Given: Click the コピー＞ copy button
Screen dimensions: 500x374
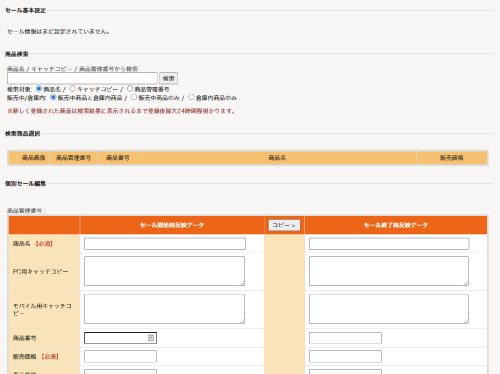Looking at the screenshot, I should click(284, 225).
